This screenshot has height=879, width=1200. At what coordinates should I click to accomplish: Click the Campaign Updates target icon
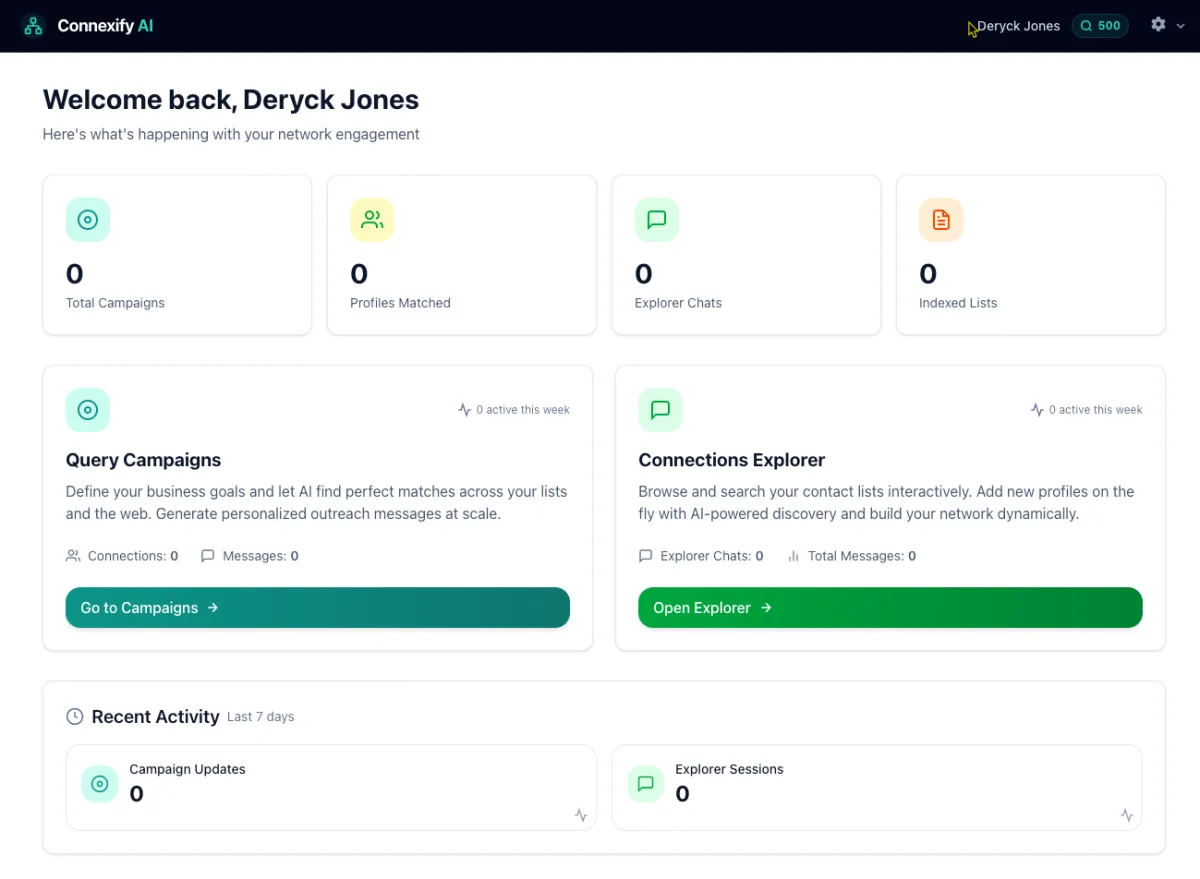(x=99, y=784)
